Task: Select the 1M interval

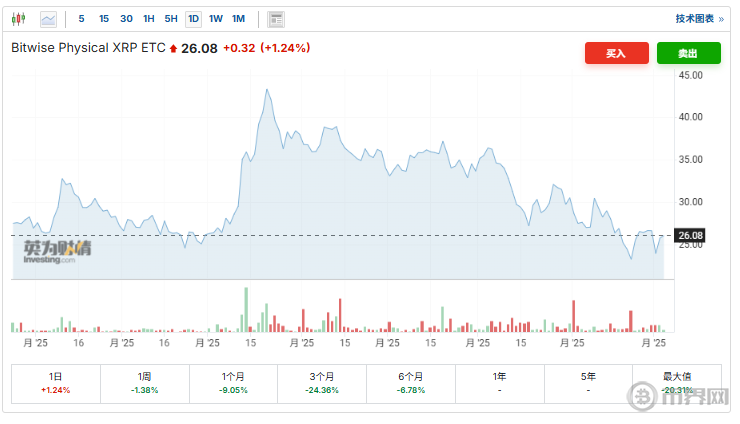Action: [x=238, y=19]
